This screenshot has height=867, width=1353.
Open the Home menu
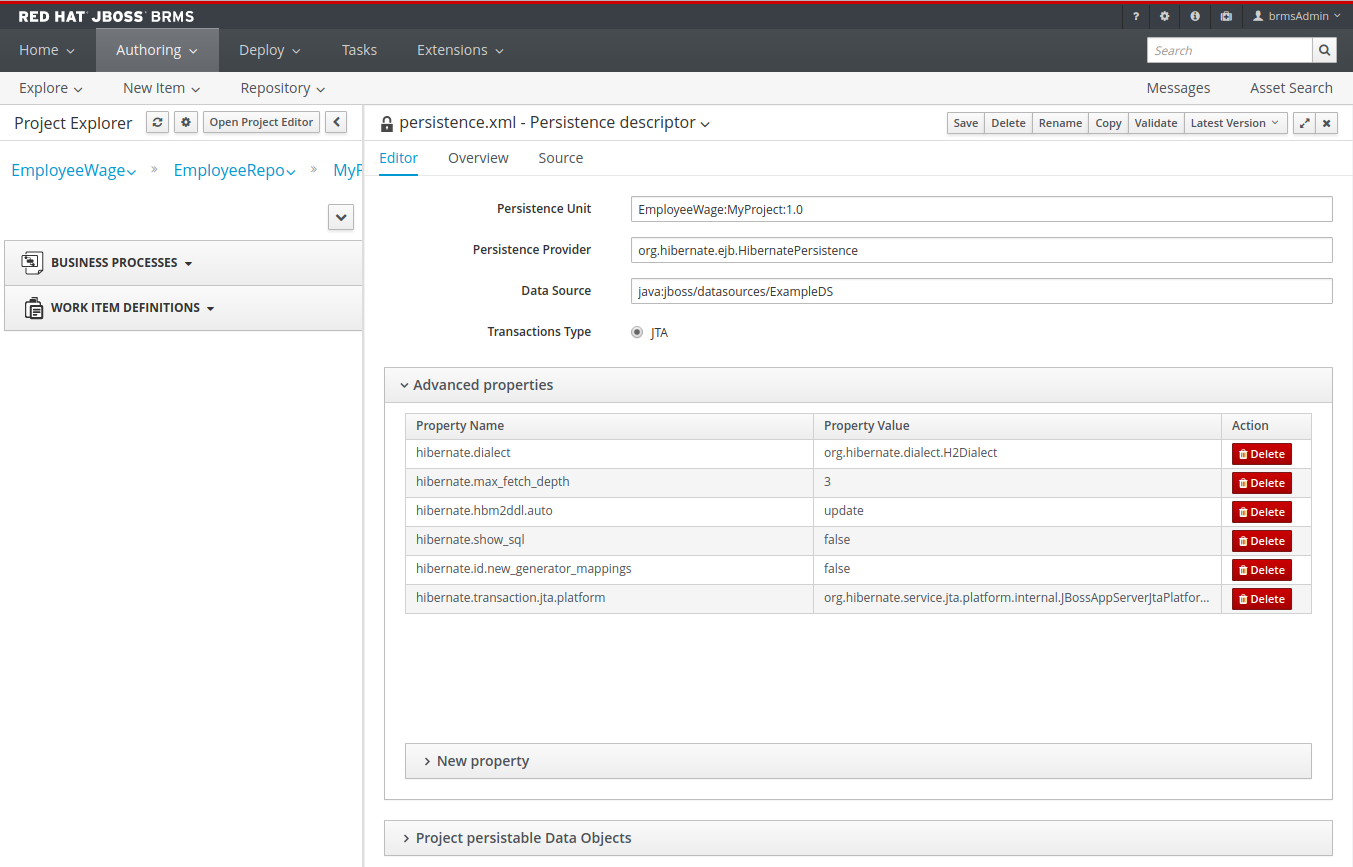click(x=47, y=50)
